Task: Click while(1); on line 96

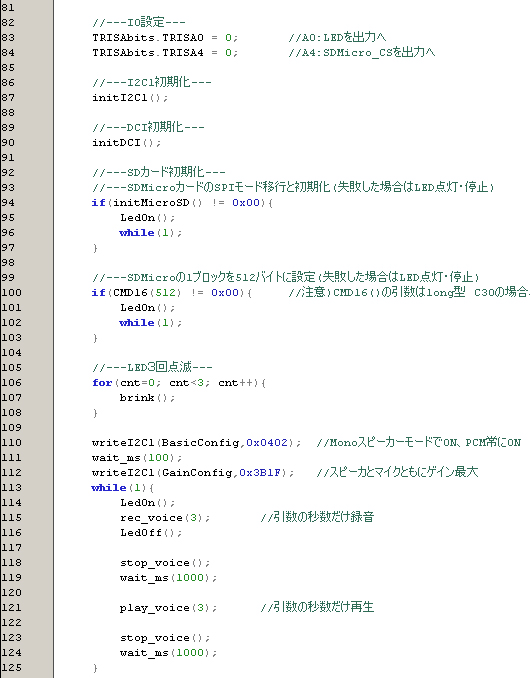Action: pyautogui.click(x=151, y=233)
